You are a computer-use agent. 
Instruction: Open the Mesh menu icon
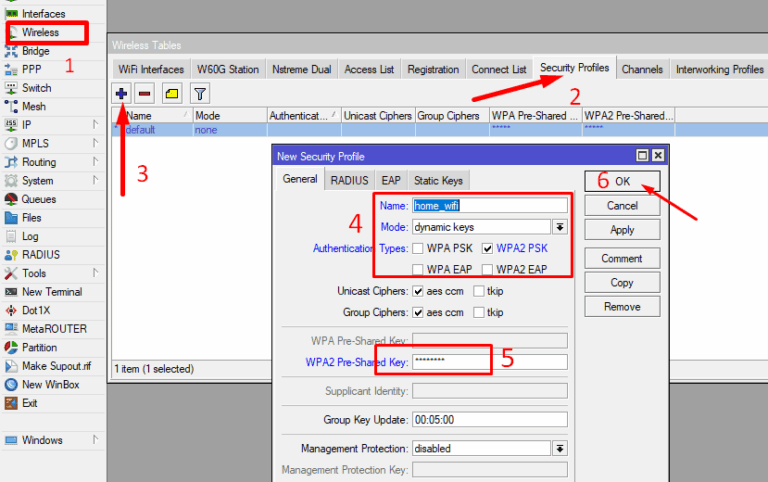(11, 106)
